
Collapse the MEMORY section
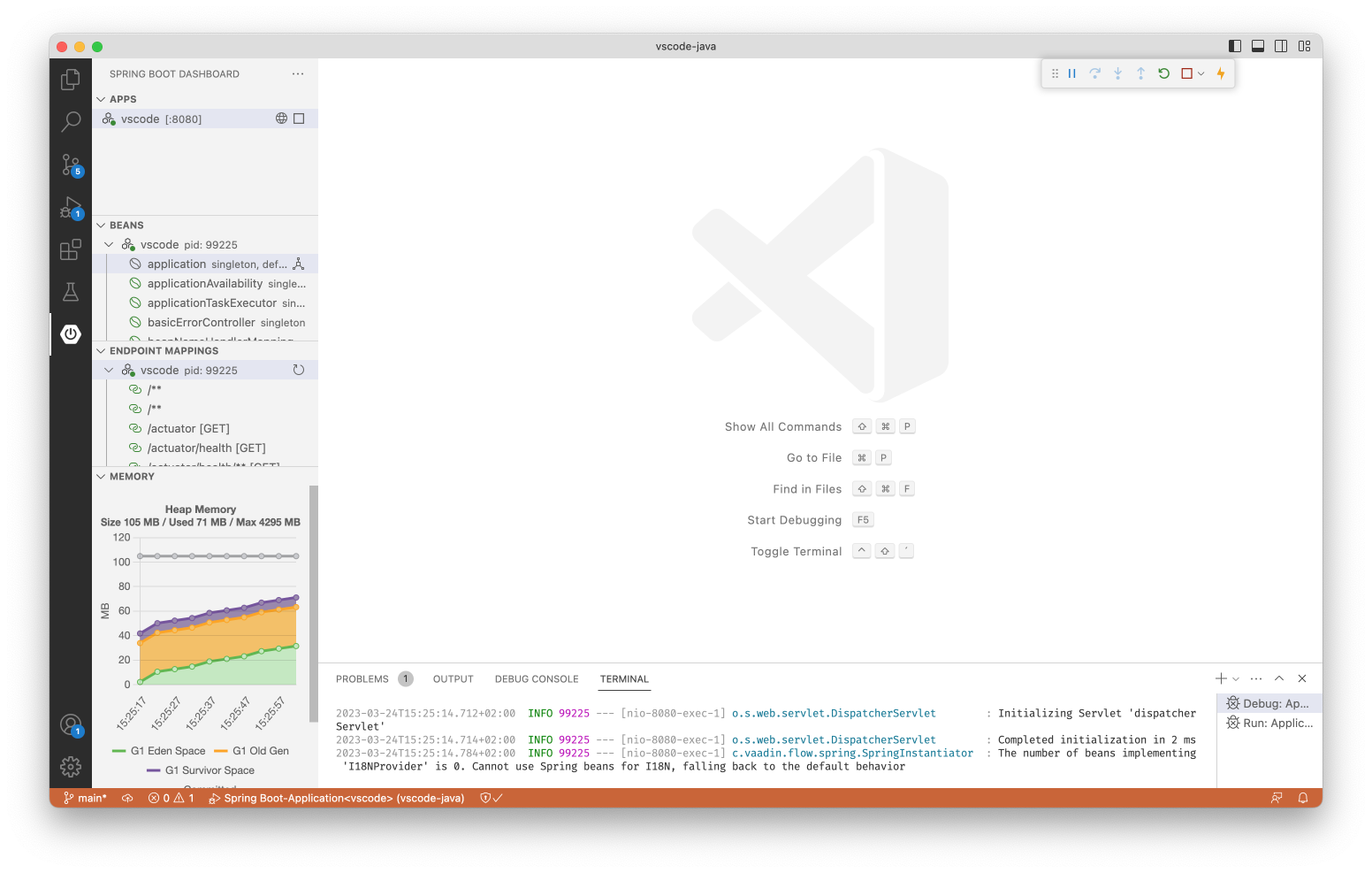coord(101,476)
